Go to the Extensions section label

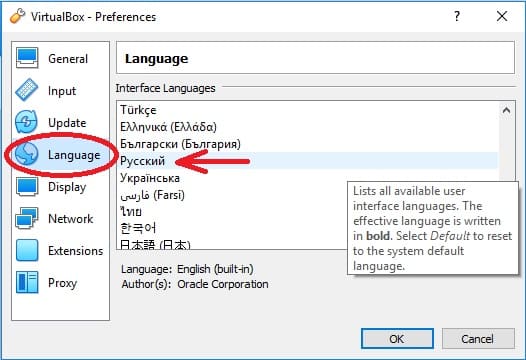(76, 251)
